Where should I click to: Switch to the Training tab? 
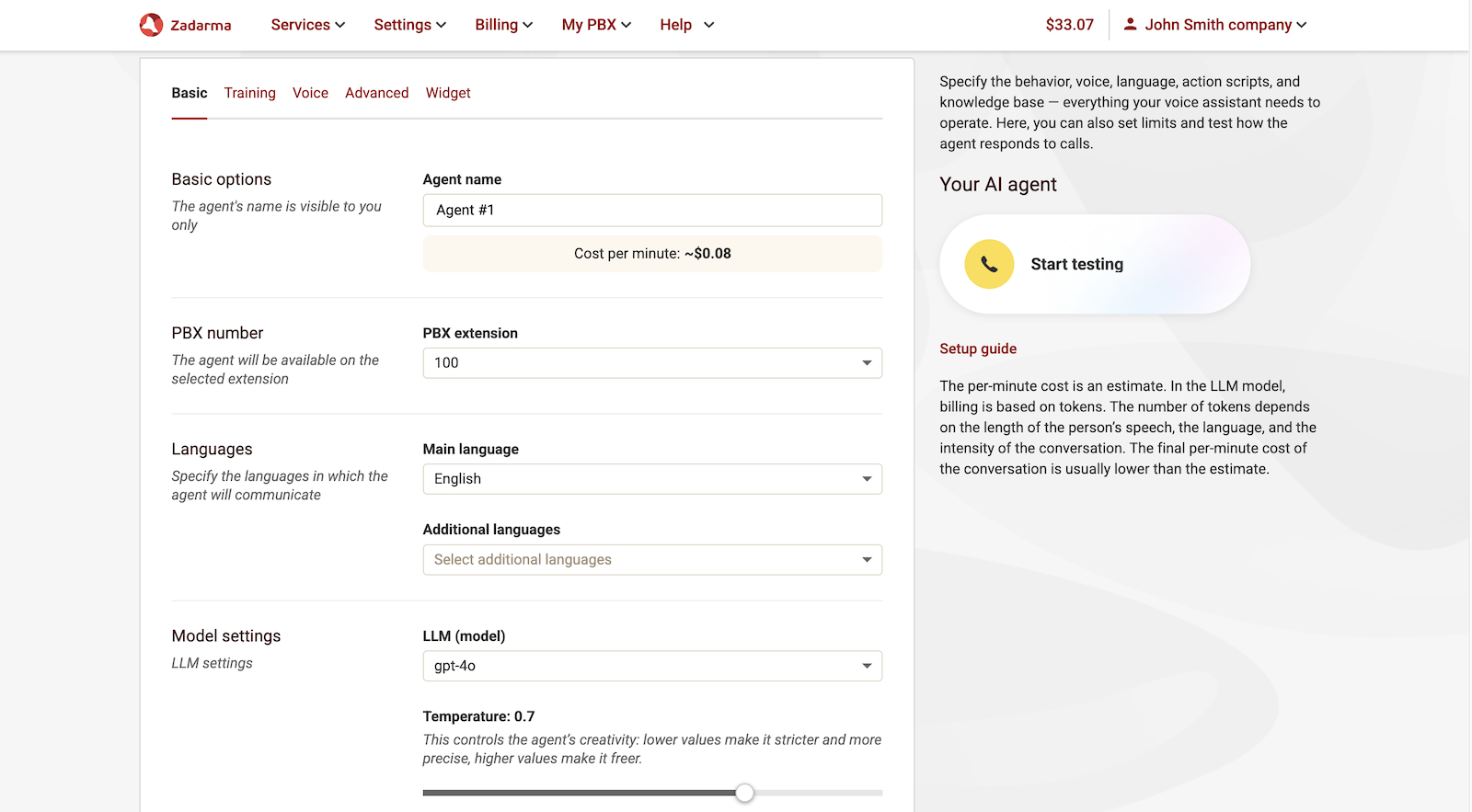click(250, 93)
